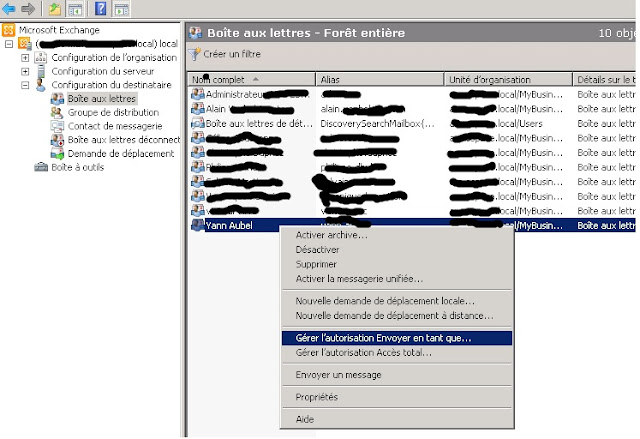Collapse Configuration du destinataire node
The height and width of the screenshot is (439, 640).
(25, 85)
